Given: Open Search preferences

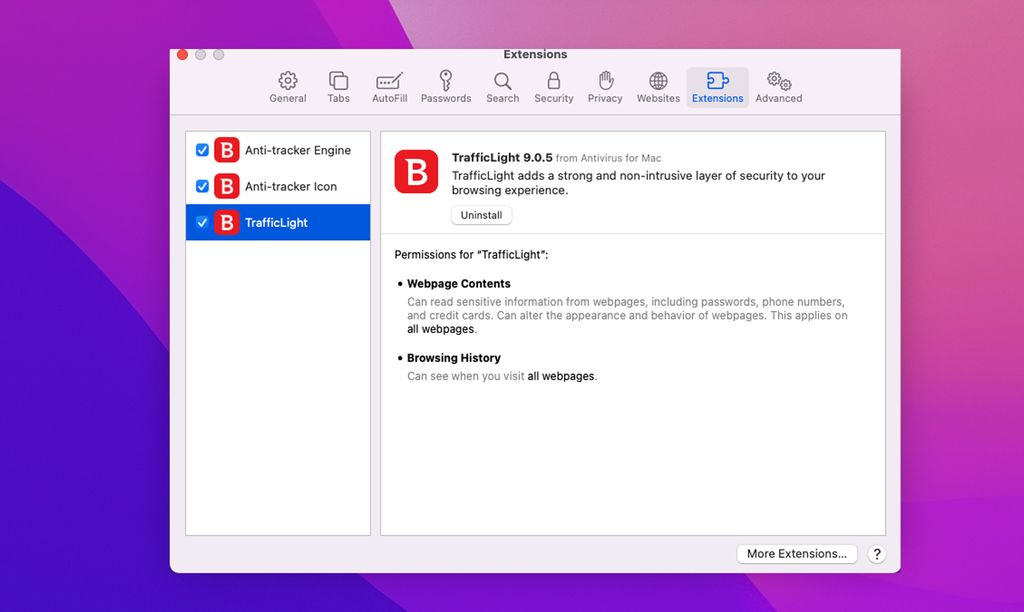Looking at the screenshot, I should click(x=502, y=86).
